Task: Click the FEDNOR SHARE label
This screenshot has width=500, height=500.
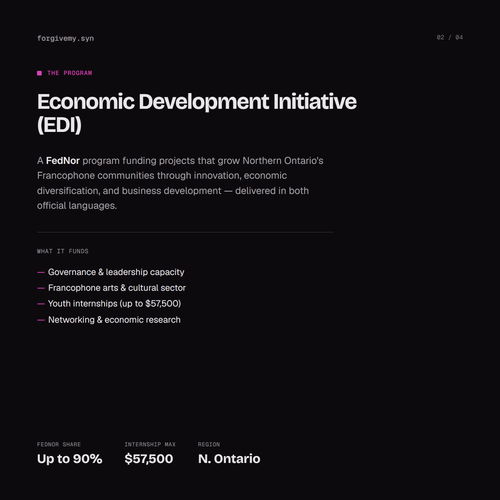Action: pos(59,445)
